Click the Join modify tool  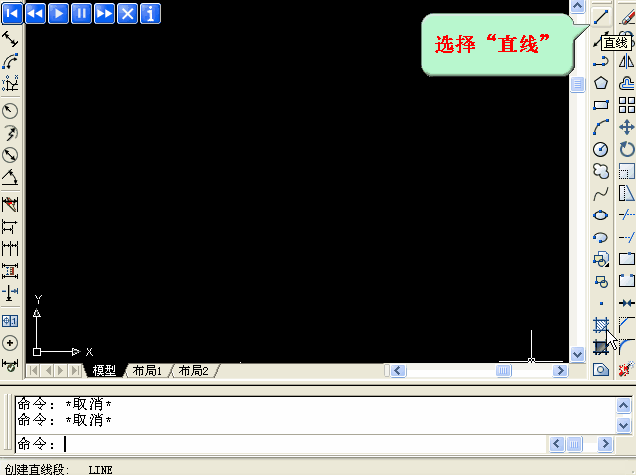(627, 303)
